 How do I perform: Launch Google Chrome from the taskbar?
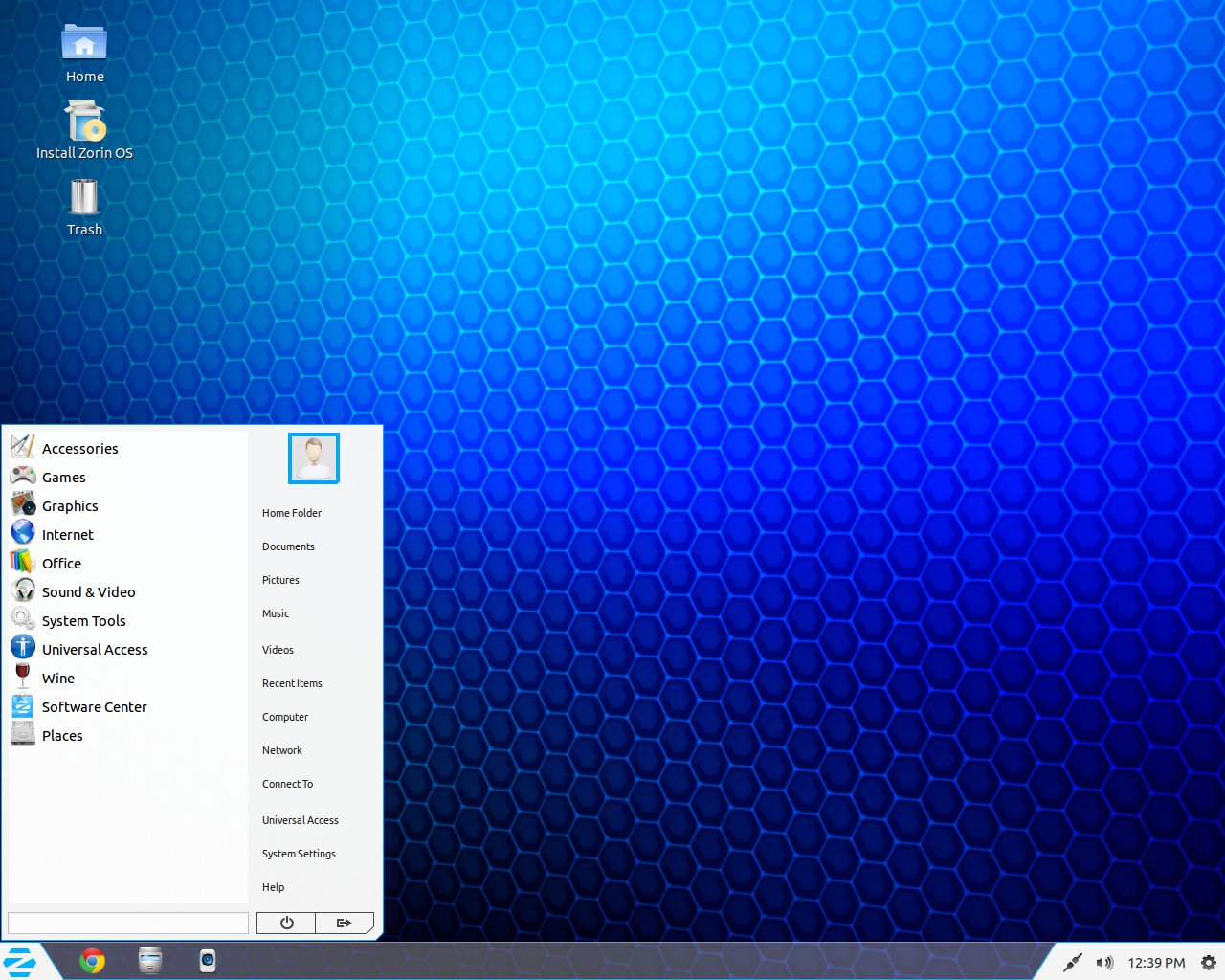click(x=93, y=961)
